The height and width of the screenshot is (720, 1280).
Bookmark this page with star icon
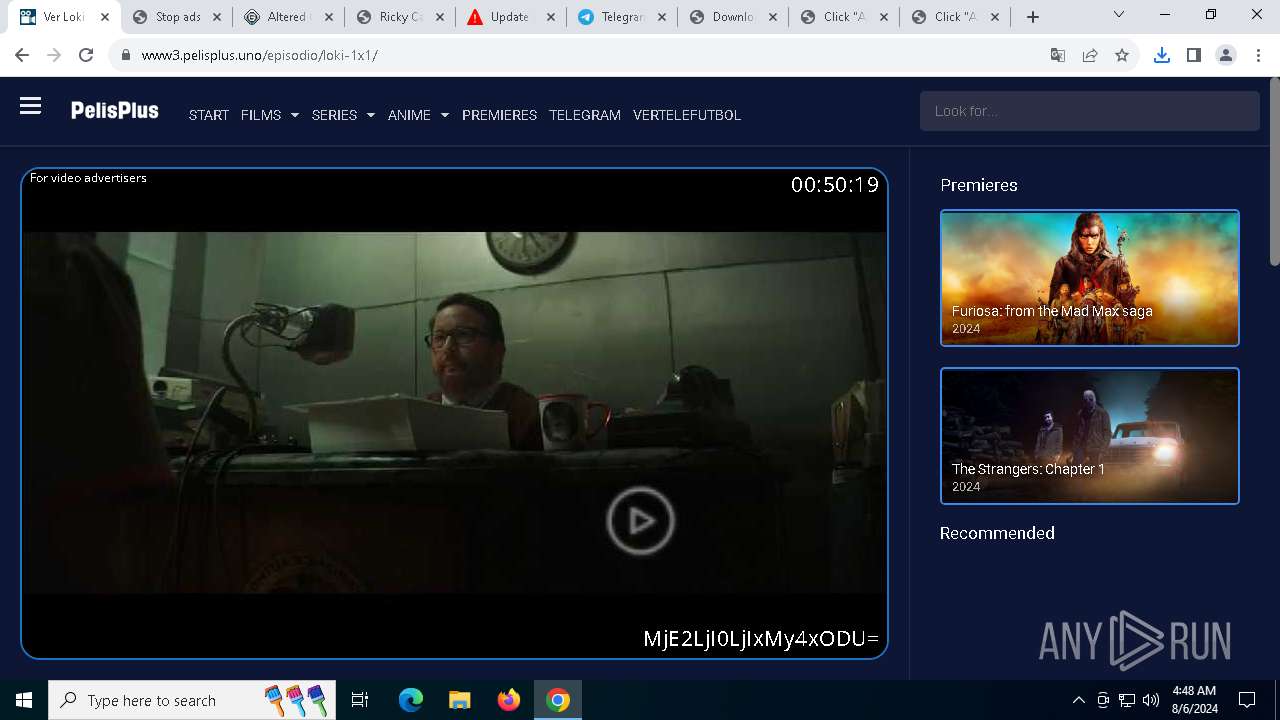pyautogui.click(x=1122, y=55)
